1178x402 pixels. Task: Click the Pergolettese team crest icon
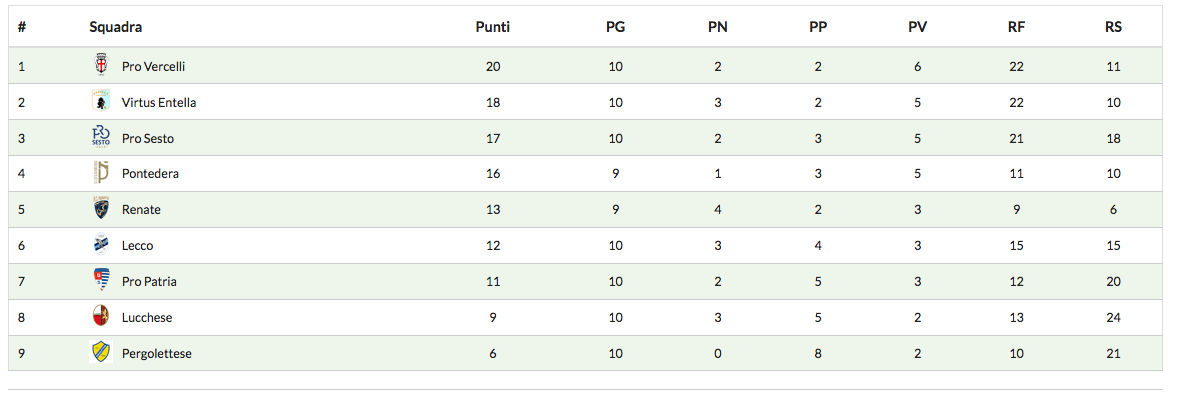[x=100, y=353]
